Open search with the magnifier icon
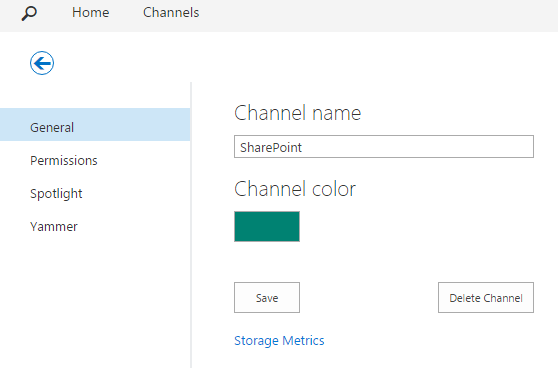The height and width of the screenshot is (368, 558). click(29, 14)
